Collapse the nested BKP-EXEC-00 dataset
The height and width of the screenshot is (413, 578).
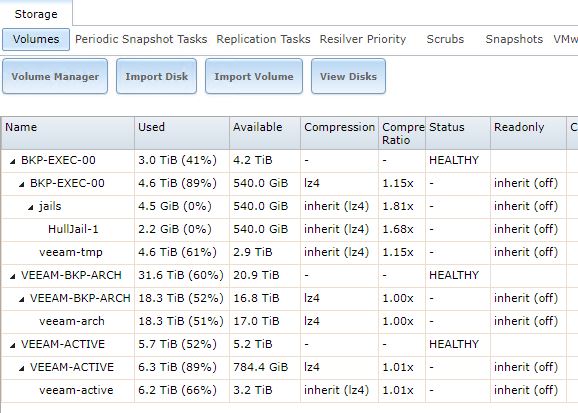(x=22, y=184)
